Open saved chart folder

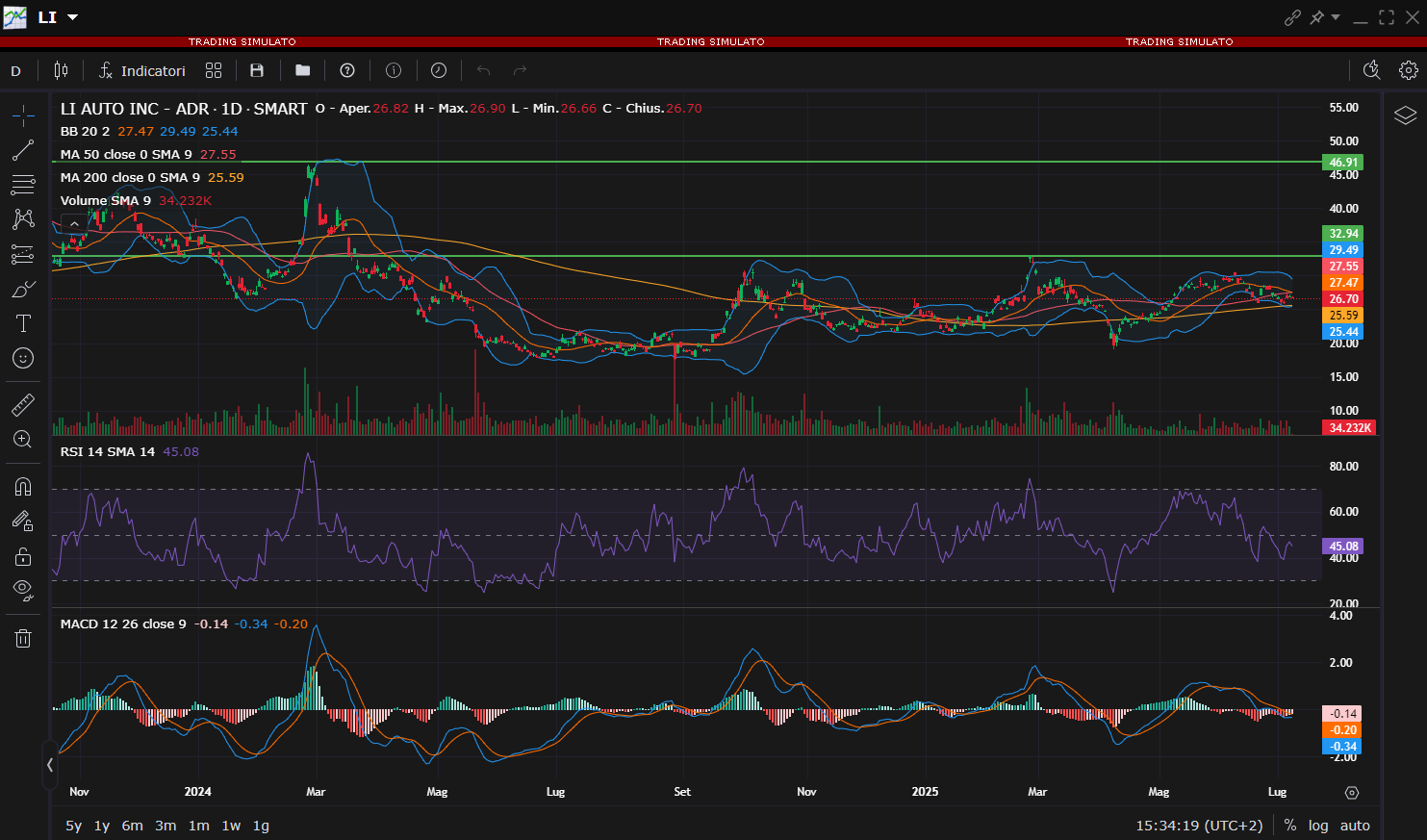click(303, 70)
